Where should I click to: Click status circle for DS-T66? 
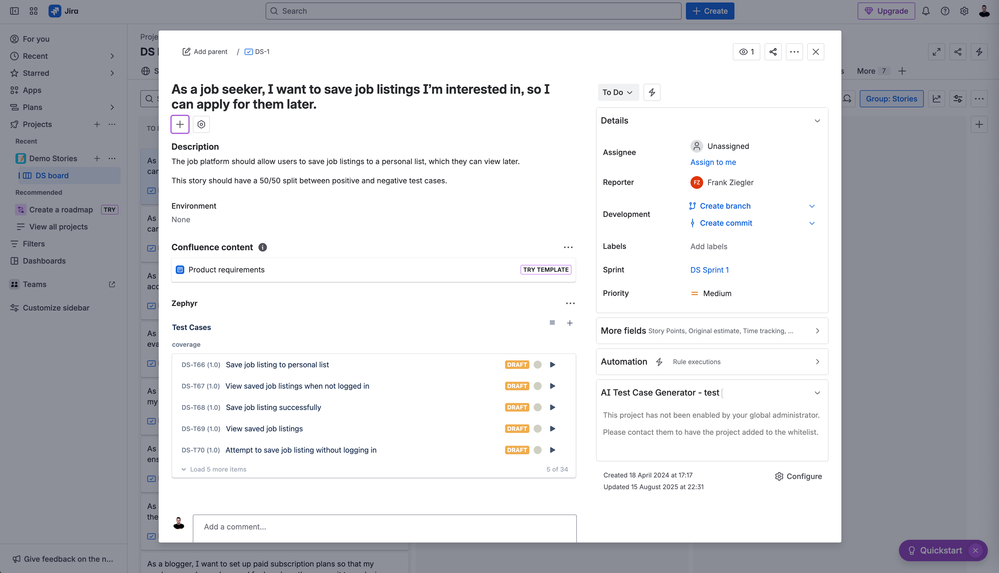coord(537,365)
